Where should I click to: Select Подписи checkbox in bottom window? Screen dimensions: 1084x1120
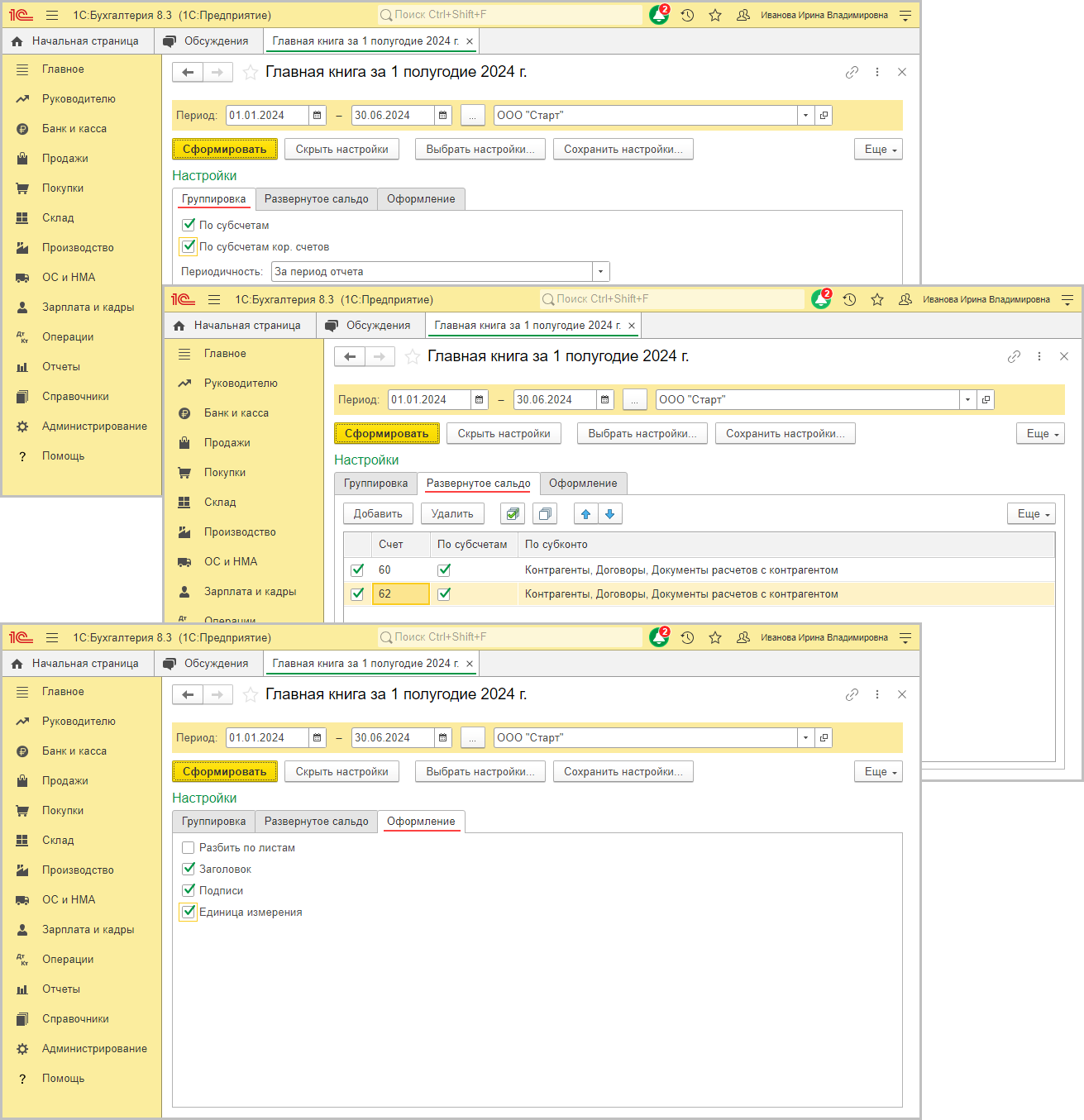coord(189,890)
